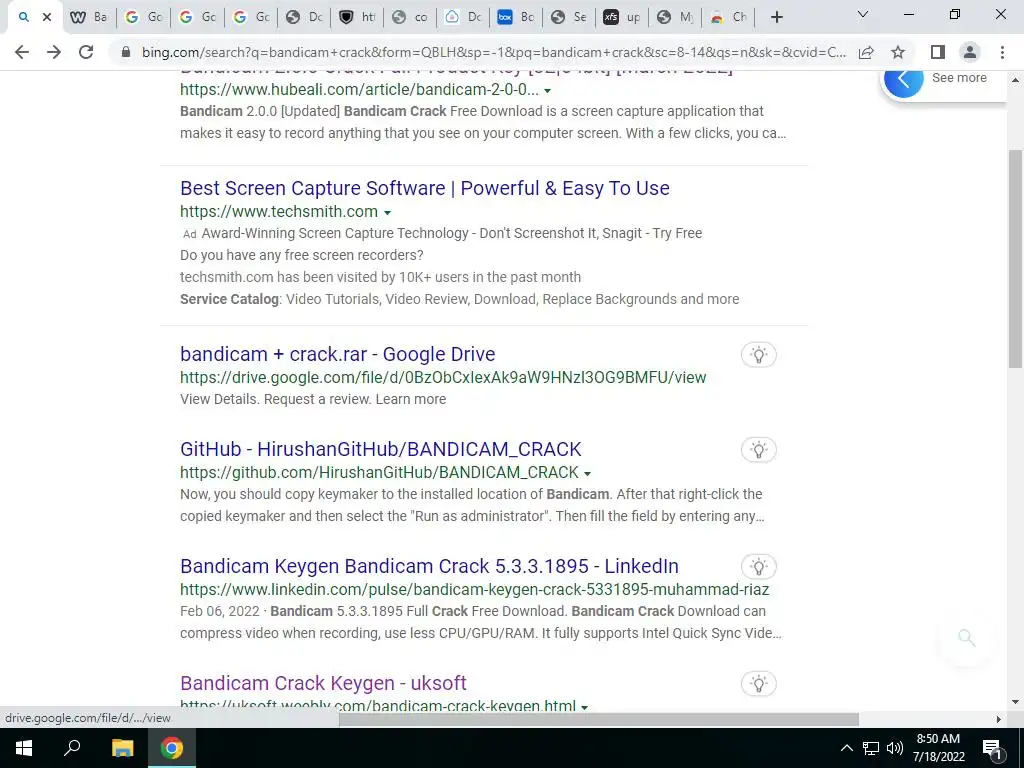Click scroll down arrow on vertical scrollbar
This screenshot has width=1024, height=768.
click(x=1015, y=702)
